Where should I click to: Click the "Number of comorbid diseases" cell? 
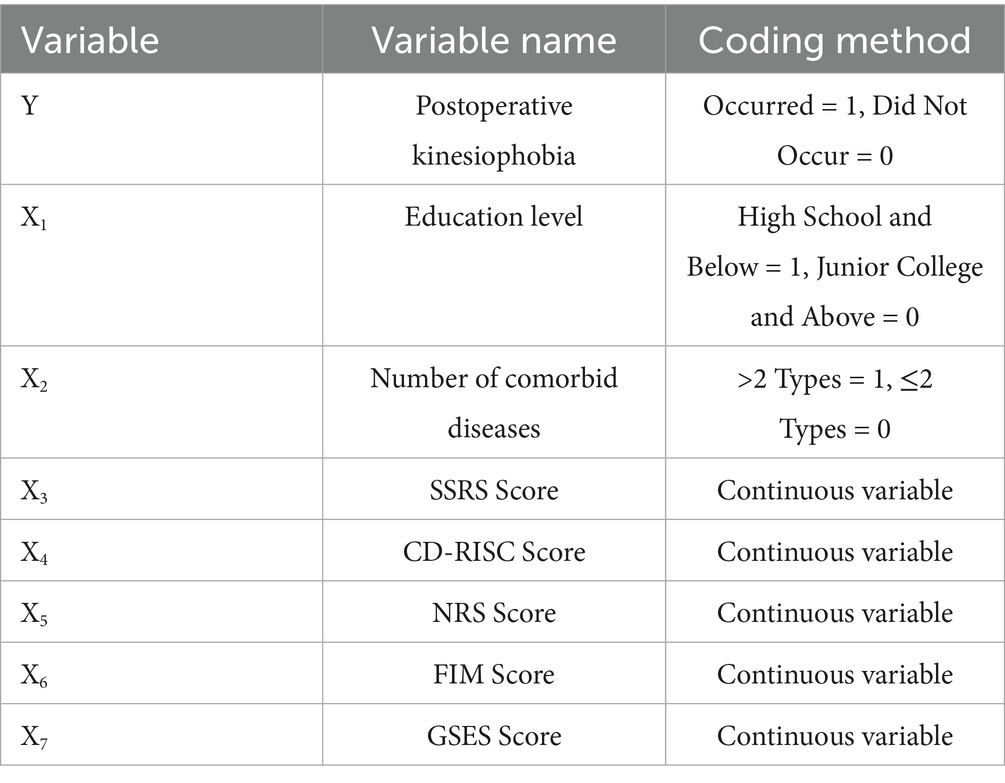tap(494, 403)
